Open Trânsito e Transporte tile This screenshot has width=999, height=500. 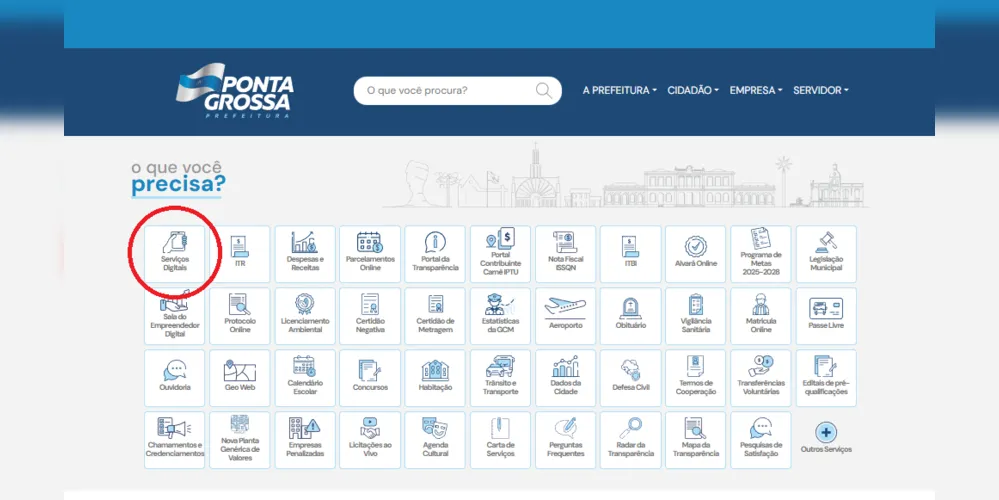(x=500, y=378)
